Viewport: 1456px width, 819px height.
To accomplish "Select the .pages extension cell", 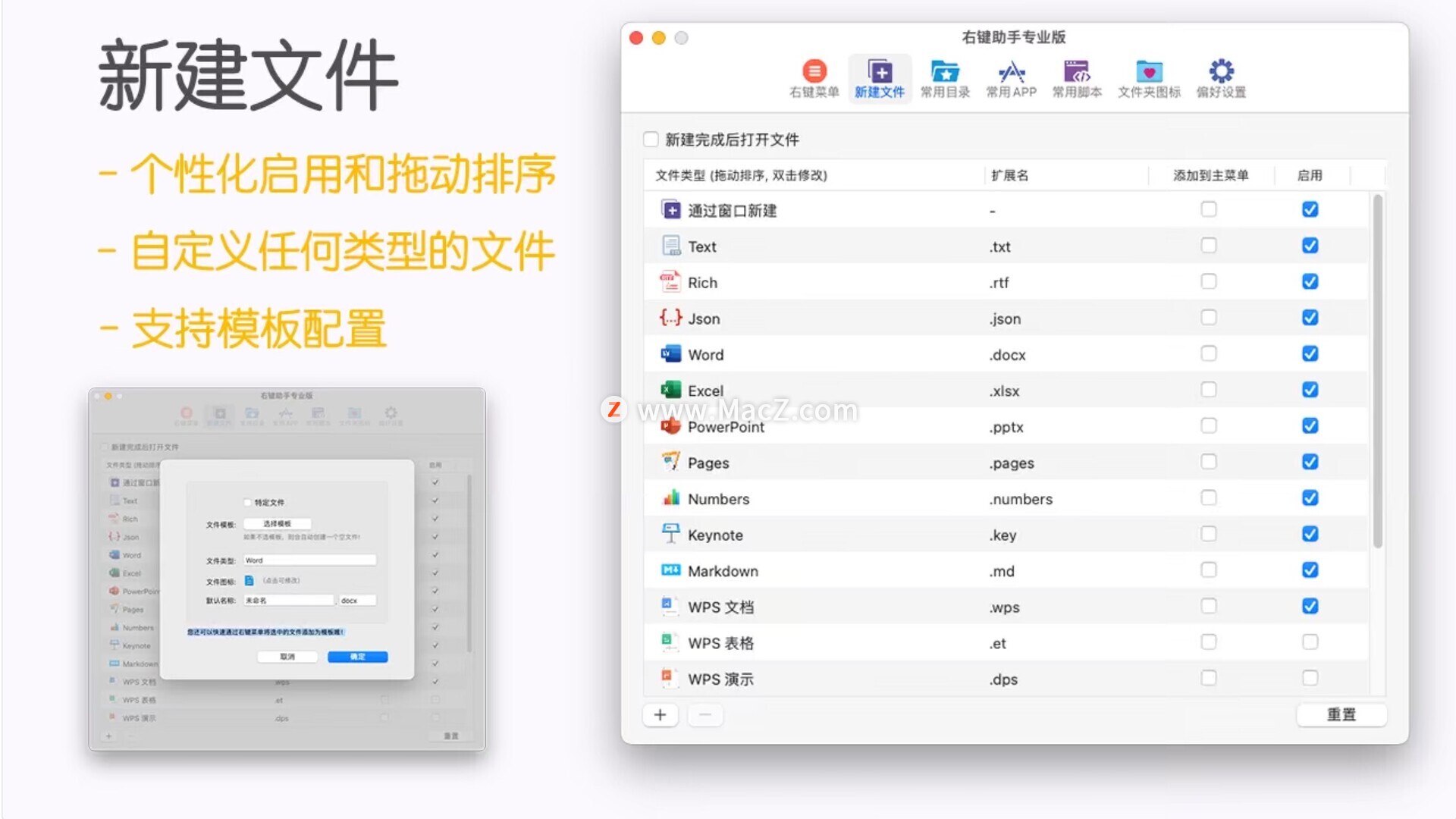I will point(1012,463).
